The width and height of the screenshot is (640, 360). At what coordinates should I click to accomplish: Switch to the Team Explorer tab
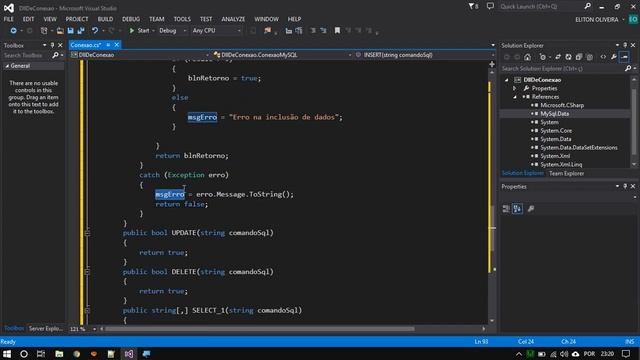coord(566,173)
